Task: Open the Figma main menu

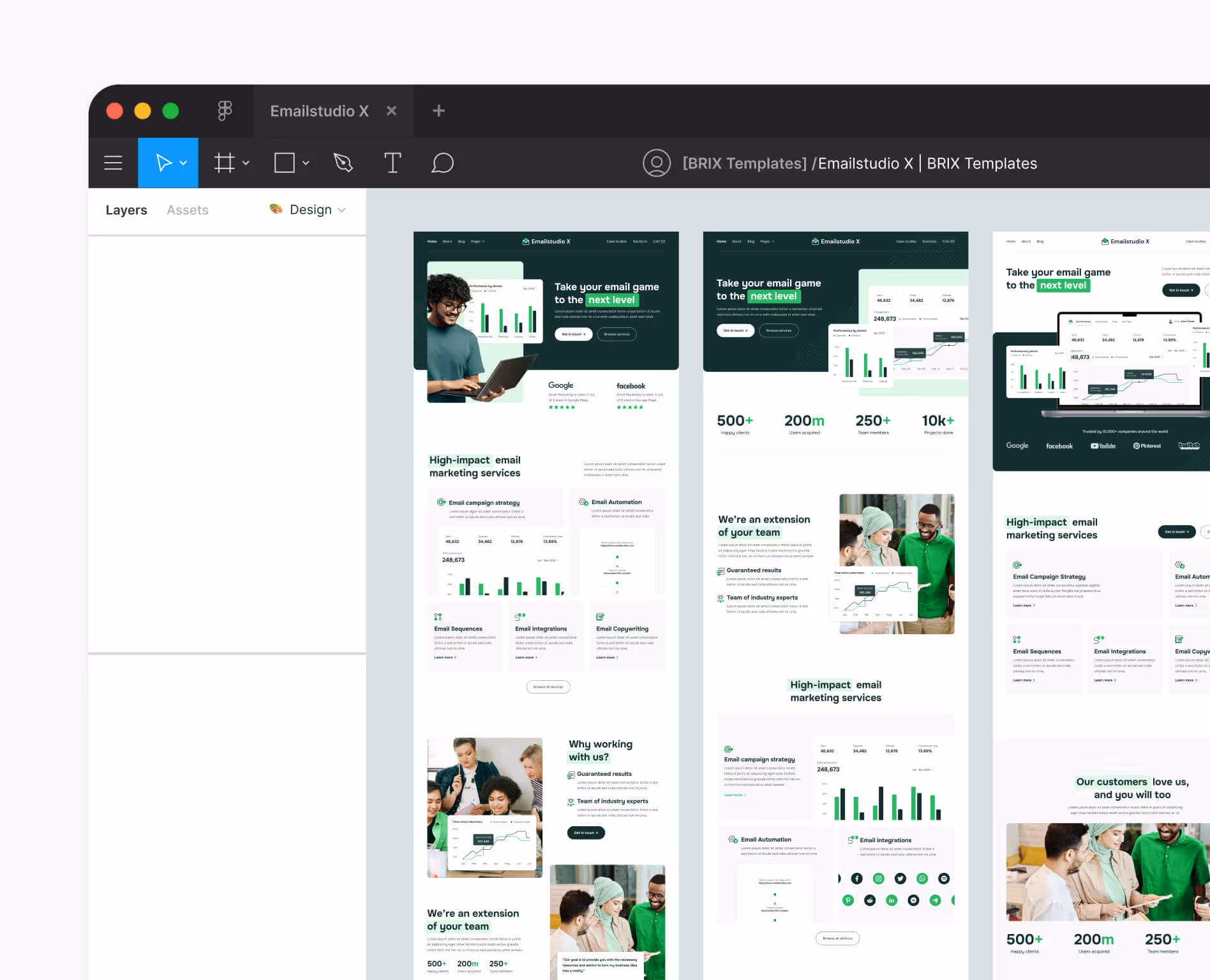Action: click(113, 163)
